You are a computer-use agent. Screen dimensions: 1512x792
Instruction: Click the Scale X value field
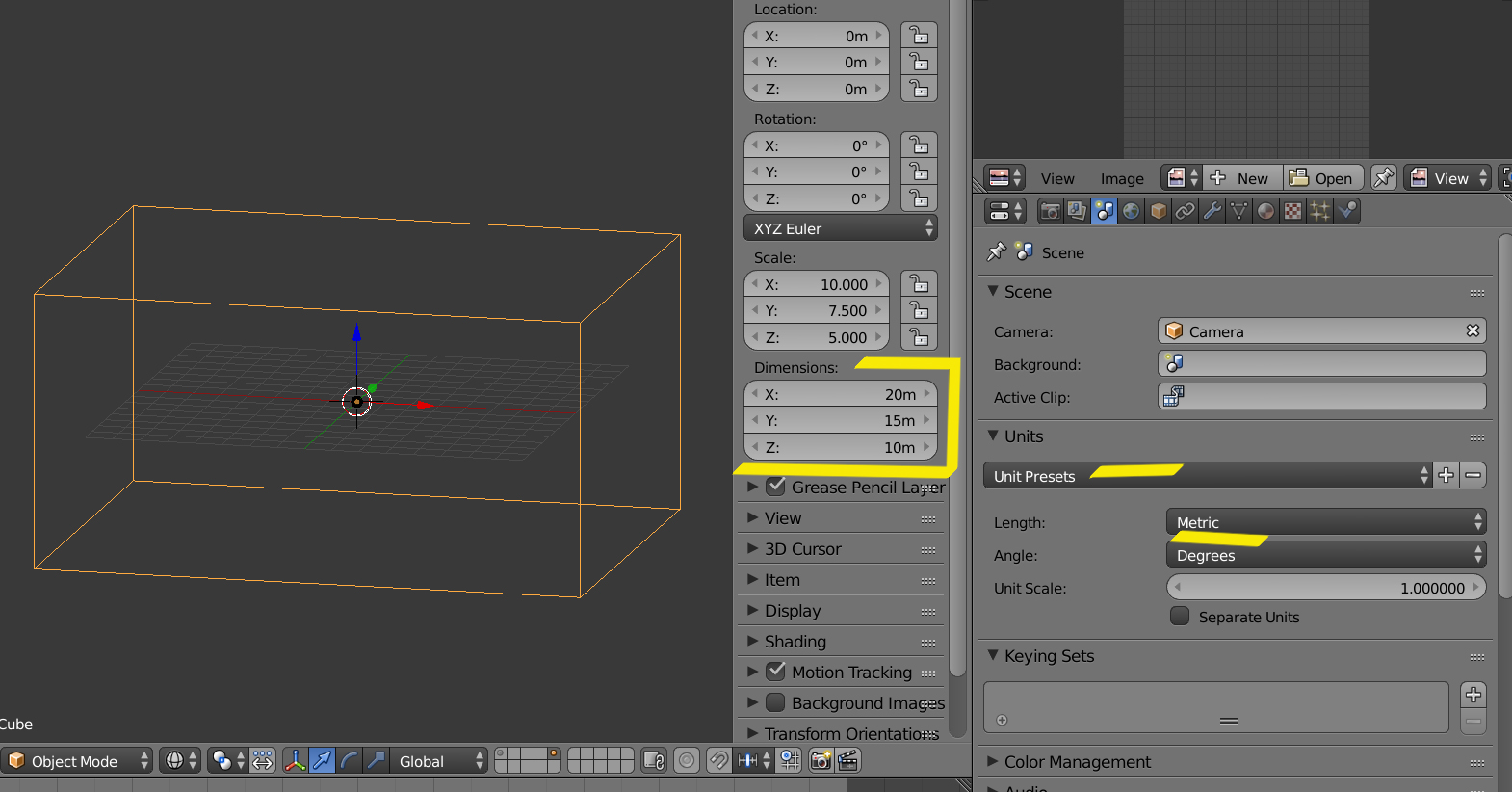[x=817, y=284]
